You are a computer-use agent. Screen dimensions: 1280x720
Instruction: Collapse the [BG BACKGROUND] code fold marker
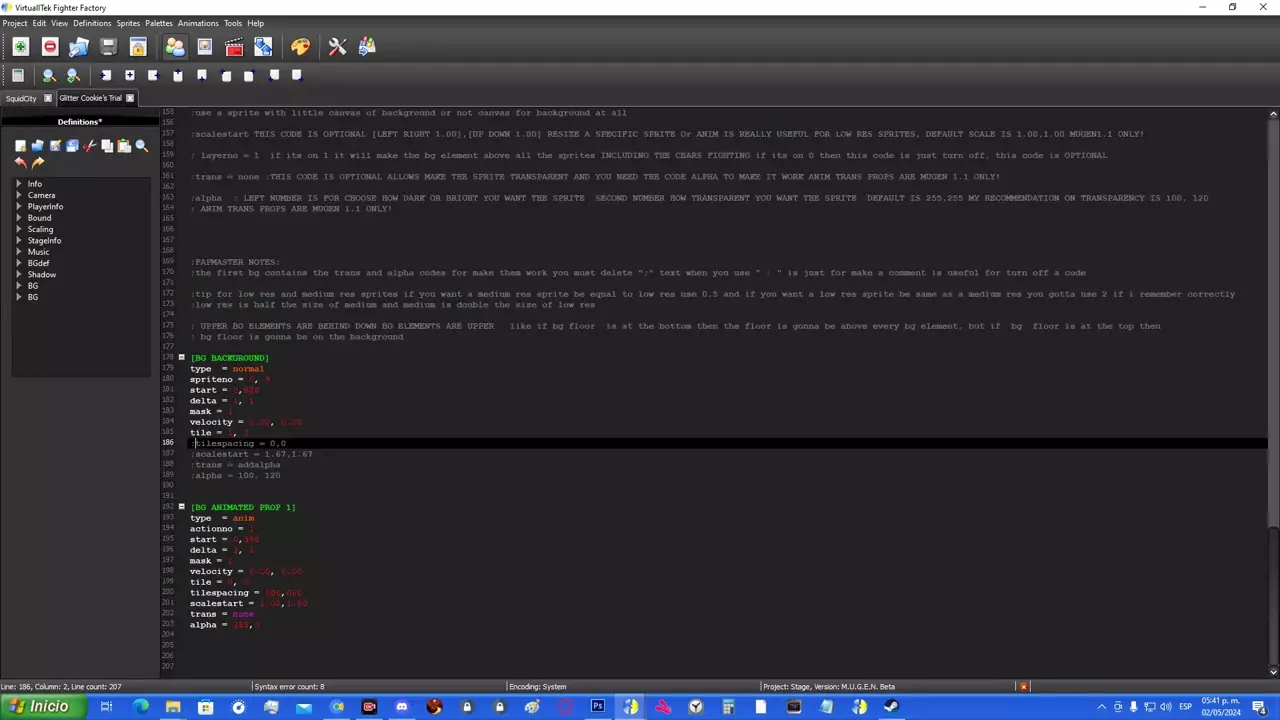pos(181,357)
